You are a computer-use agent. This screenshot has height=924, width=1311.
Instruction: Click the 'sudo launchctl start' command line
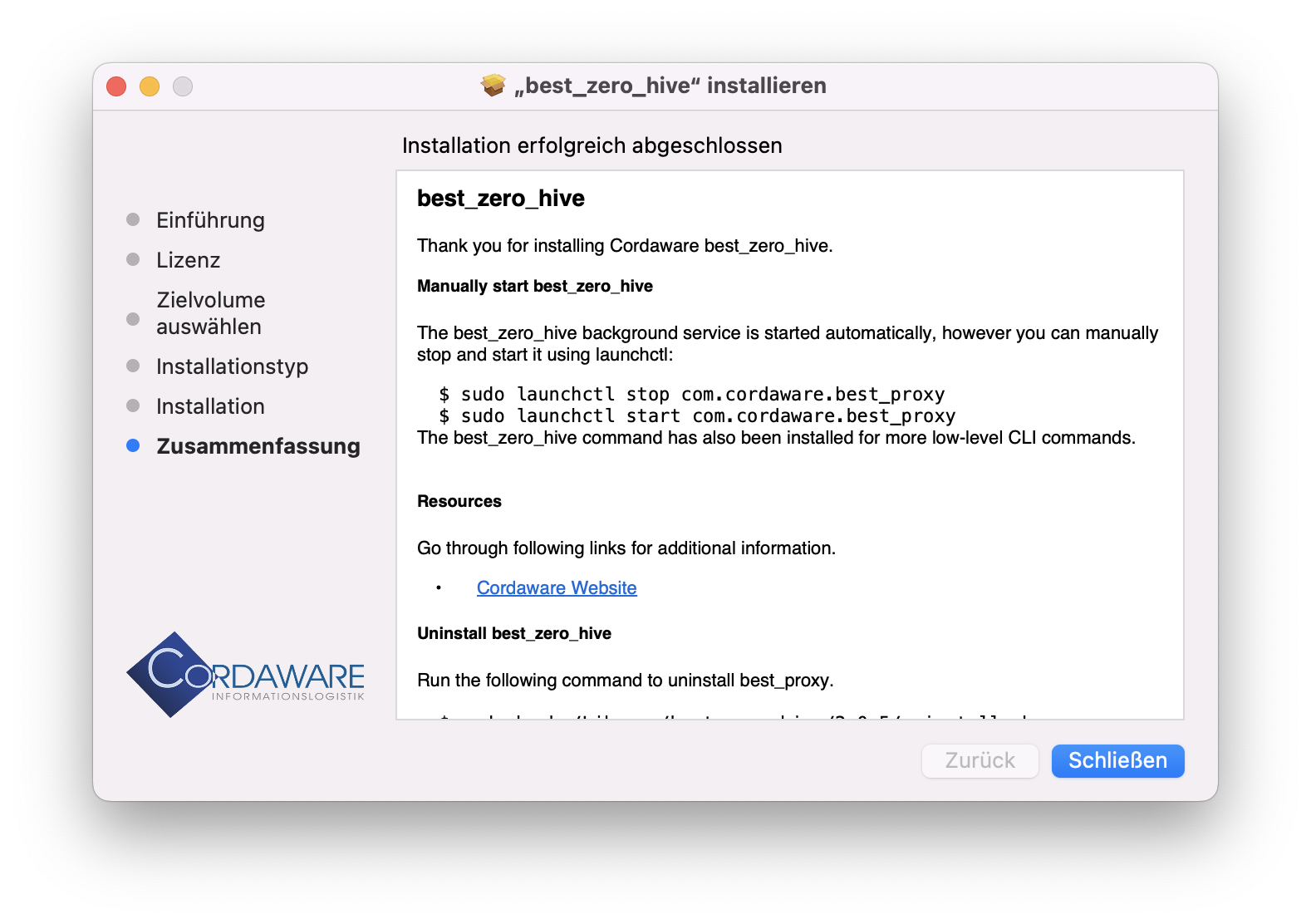[x=697, y=415]
